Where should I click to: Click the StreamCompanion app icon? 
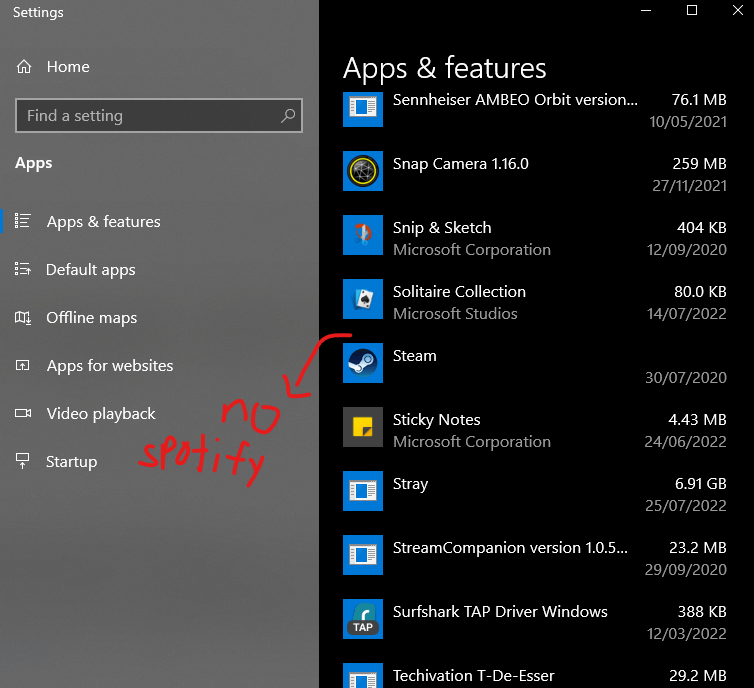[363, 555]
